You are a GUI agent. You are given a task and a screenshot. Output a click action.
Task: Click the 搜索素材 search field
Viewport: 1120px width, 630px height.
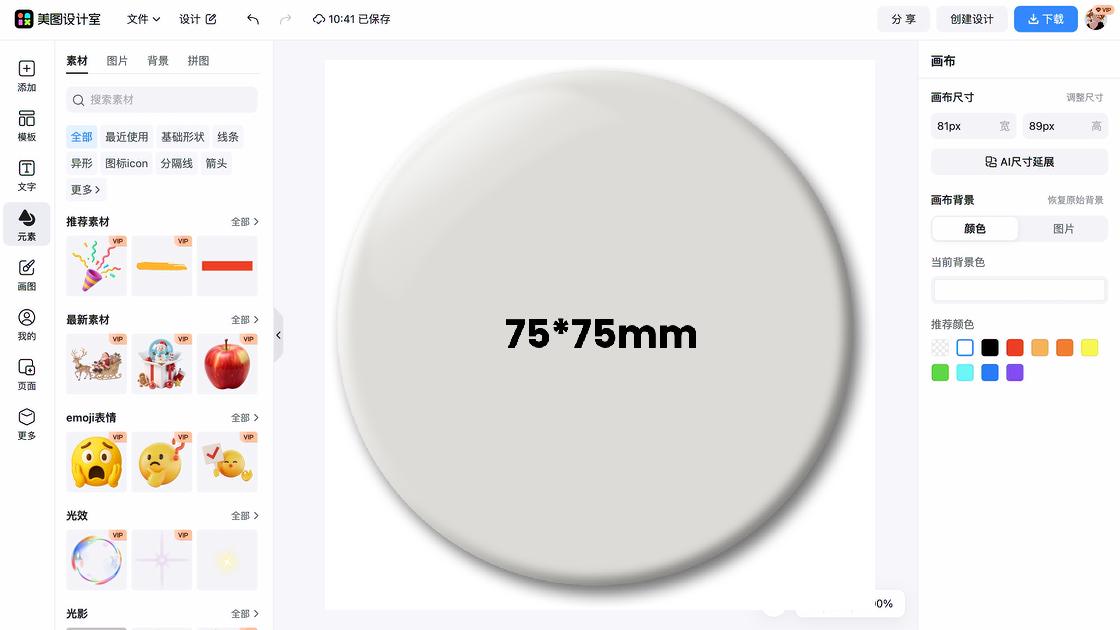pyautogui.click(x=161, y=100)
